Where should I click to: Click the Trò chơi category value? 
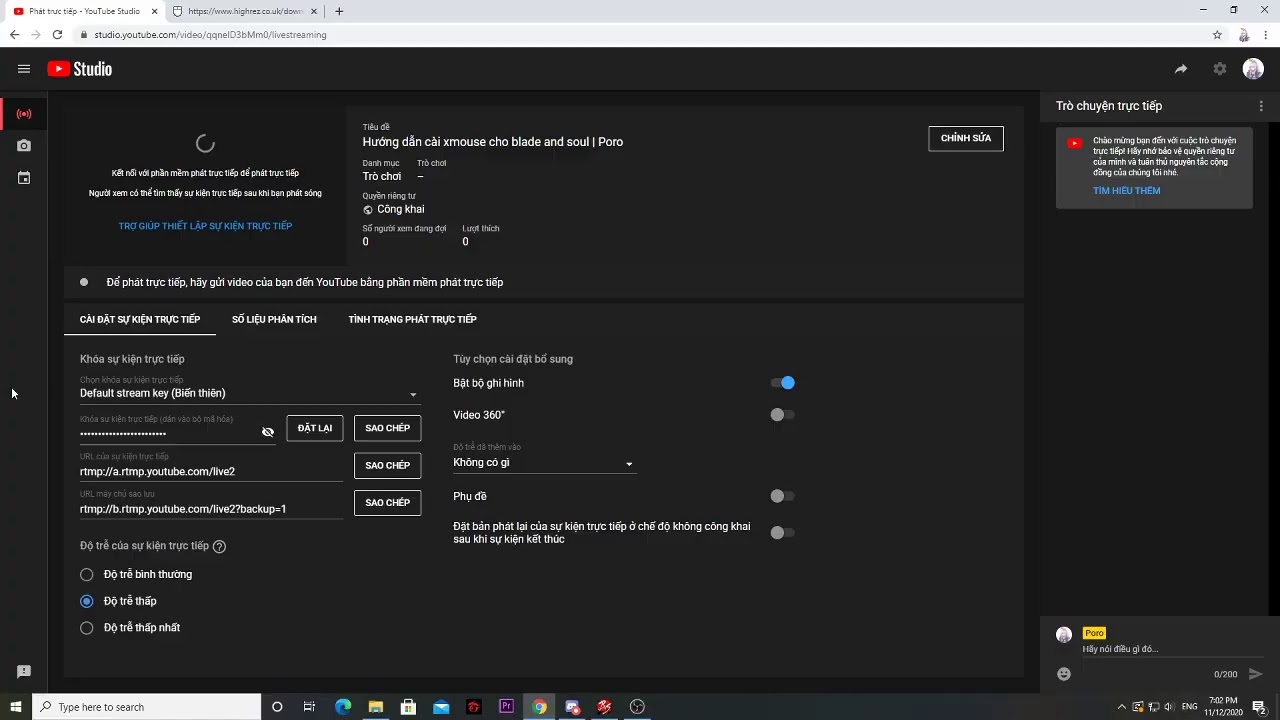point(382,176)
